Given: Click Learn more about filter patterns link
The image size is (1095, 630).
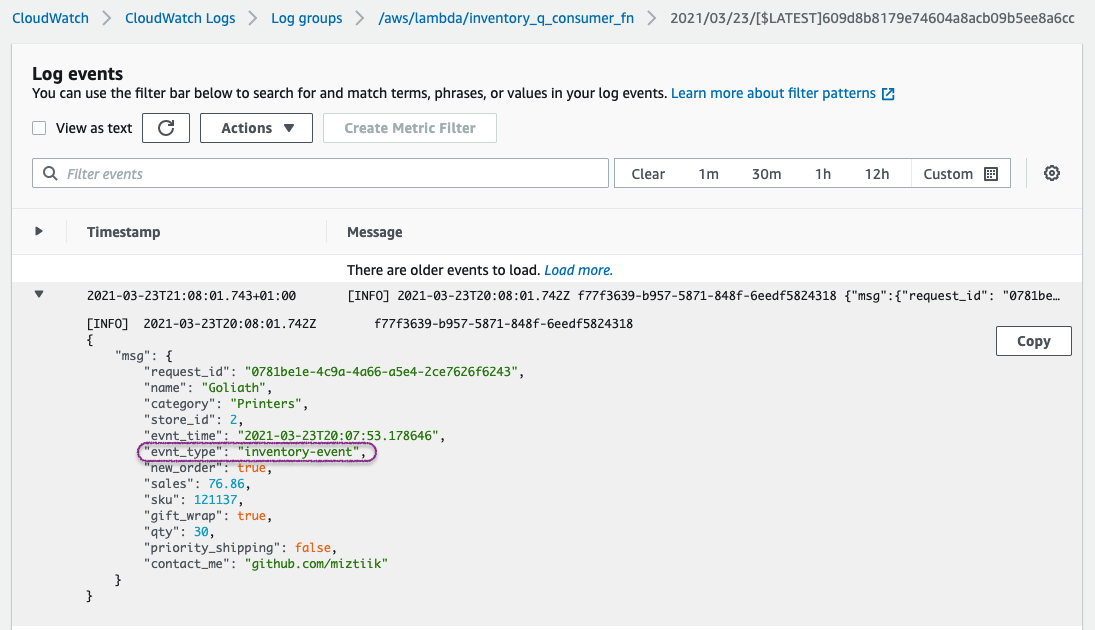Looking at the screenshot, I should [773, 94].
